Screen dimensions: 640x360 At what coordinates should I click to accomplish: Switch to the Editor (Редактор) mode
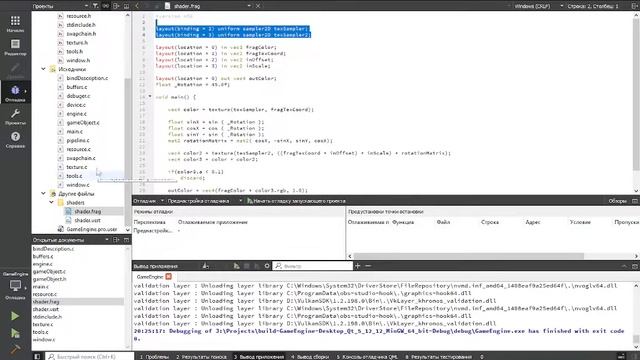[15, 47]
